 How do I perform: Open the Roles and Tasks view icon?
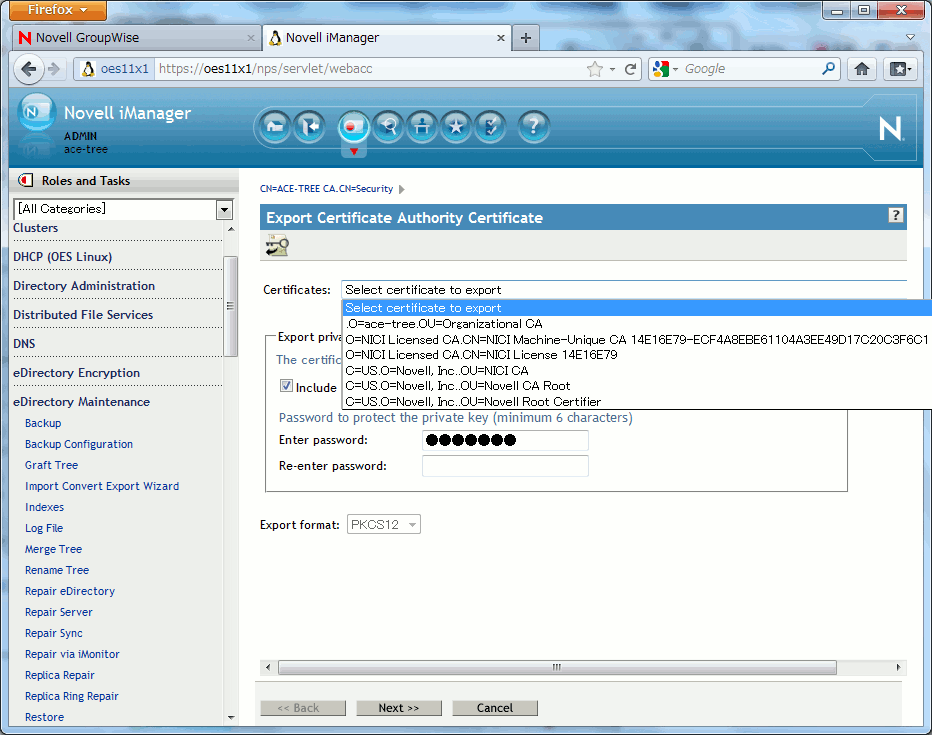pos(354,127)
